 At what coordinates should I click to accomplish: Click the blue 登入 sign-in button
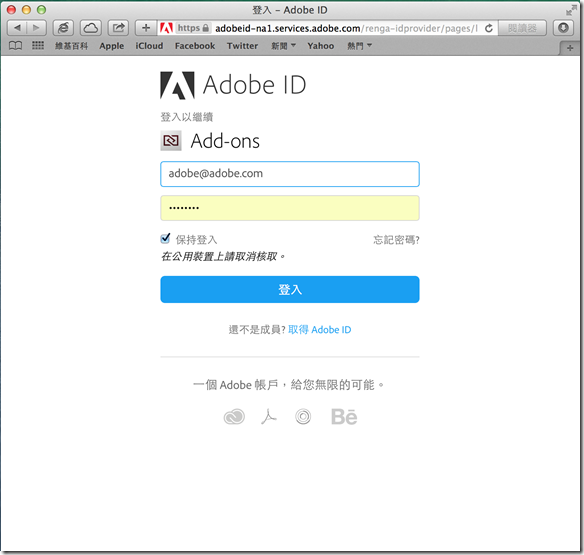(290, 289)
